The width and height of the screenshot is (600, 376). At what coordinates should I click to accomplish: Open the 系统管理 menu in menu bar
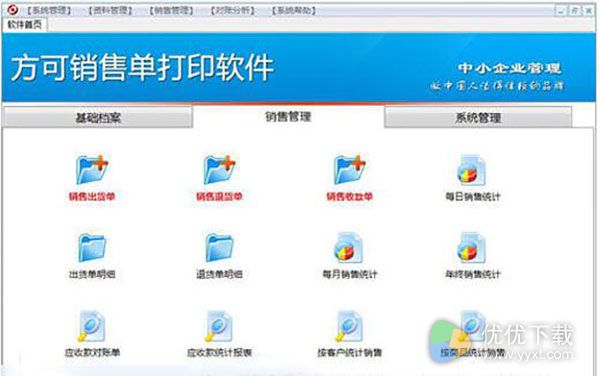tap(49, 10)
